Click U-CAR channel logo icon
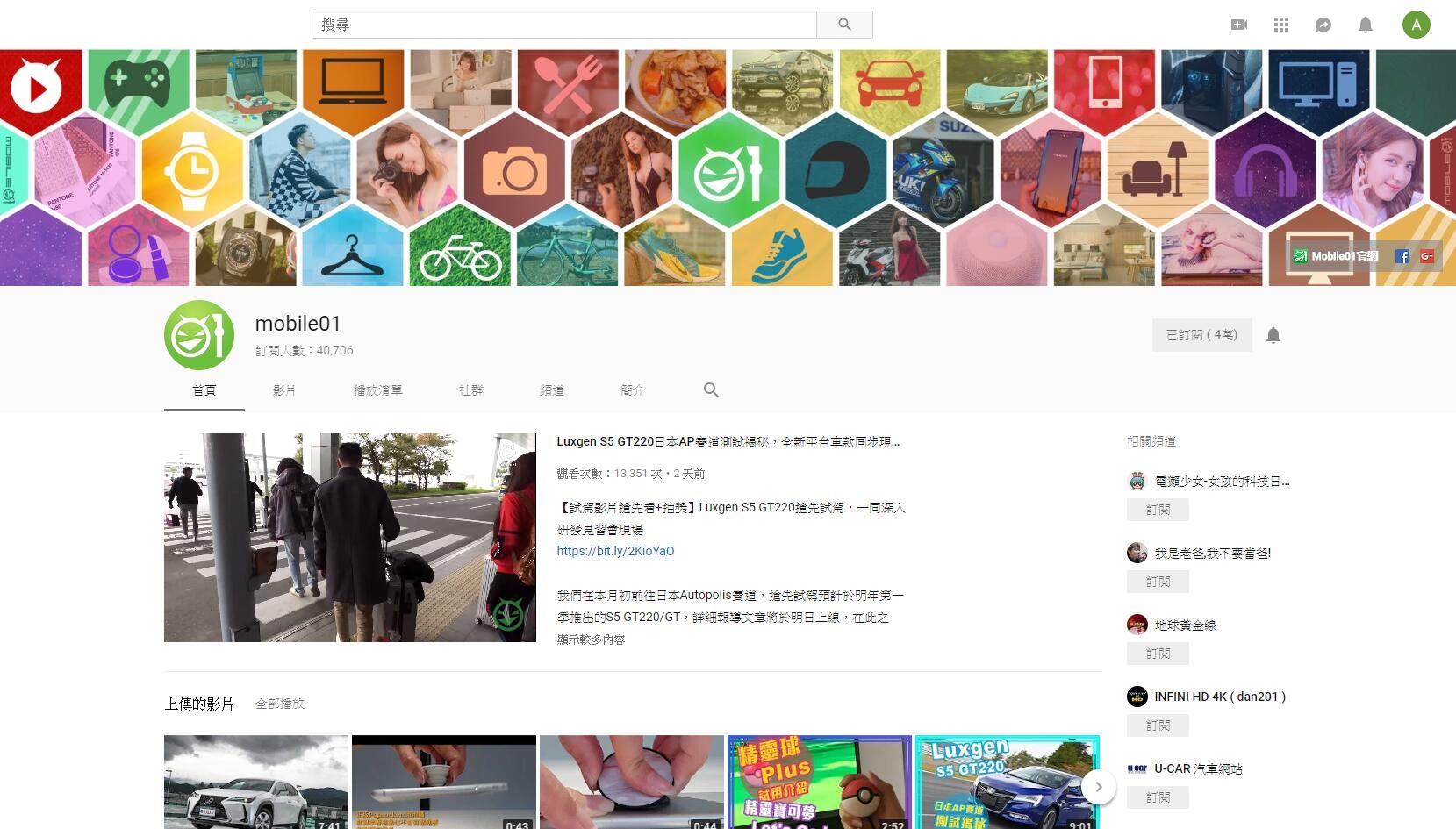The height and width of the screenshot is (829, 1456). [1137, 768]
